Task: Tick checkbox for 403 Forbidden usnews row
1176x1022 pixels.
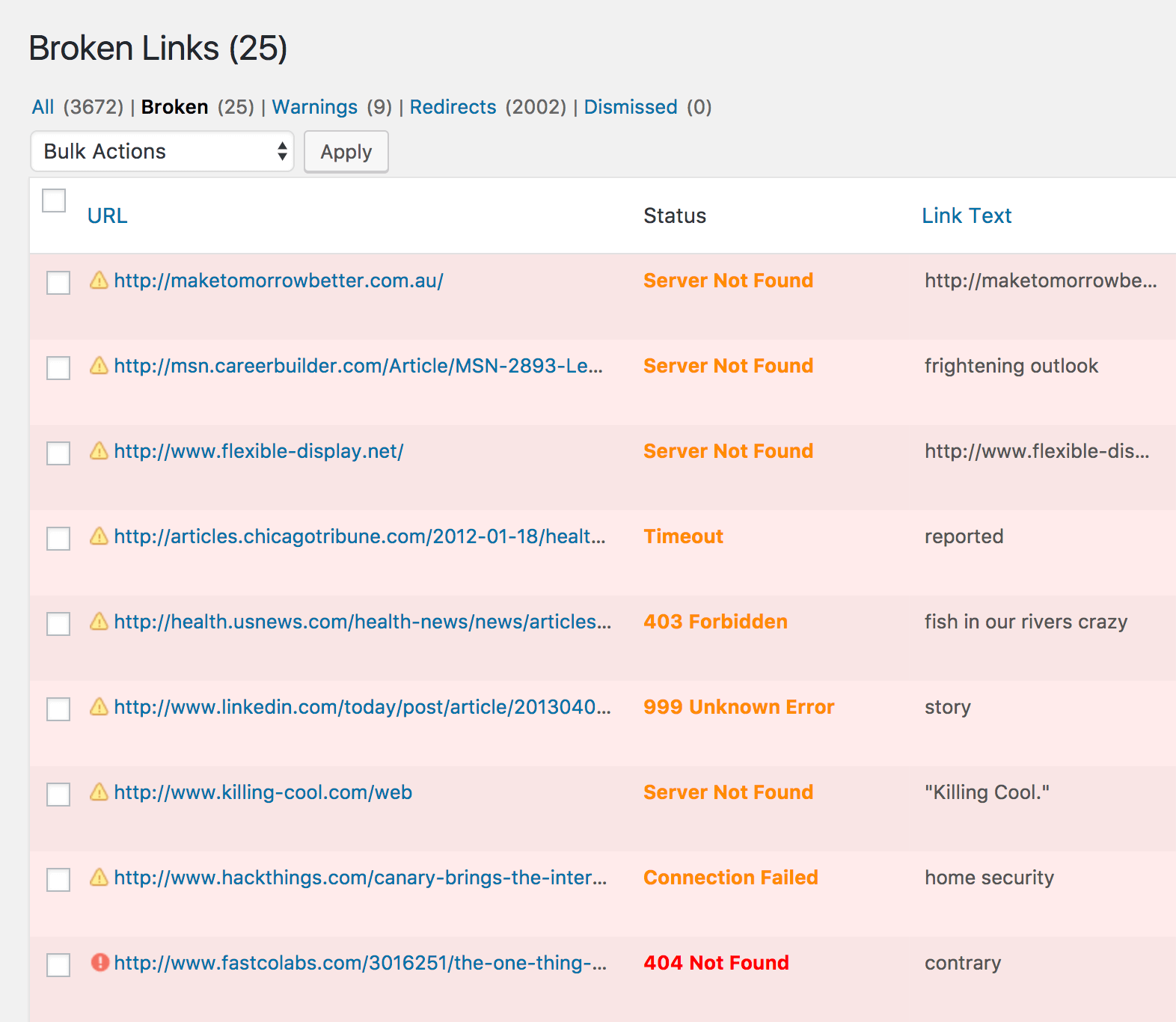Action: coord(58,624)
